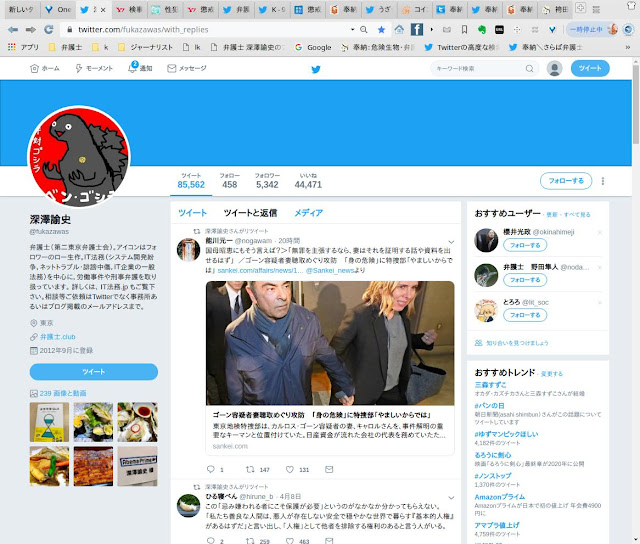Open the sankei.com article link in tweet
640x544 pixels.
[x=260, y=270]
